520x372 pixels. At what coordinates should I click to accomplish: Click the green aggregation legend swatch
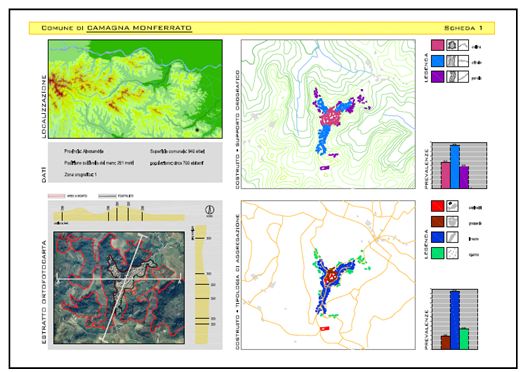[x=438, y=253]
